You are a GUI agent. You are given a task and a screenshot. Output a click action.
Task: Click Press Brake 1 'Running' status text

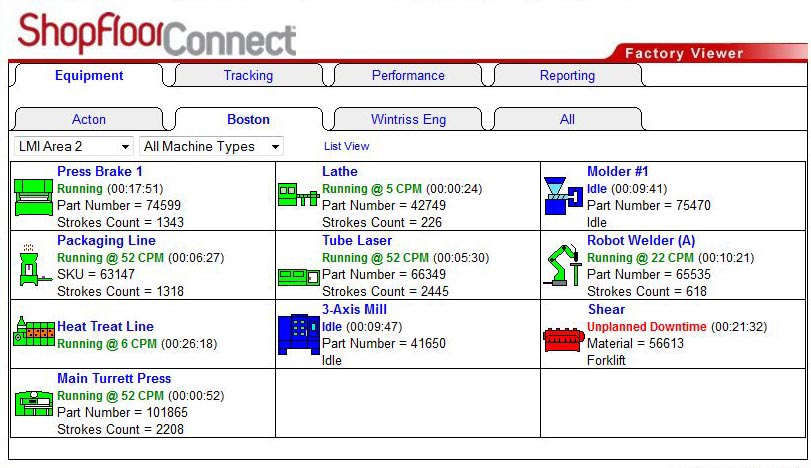click(x=80, y=189)
